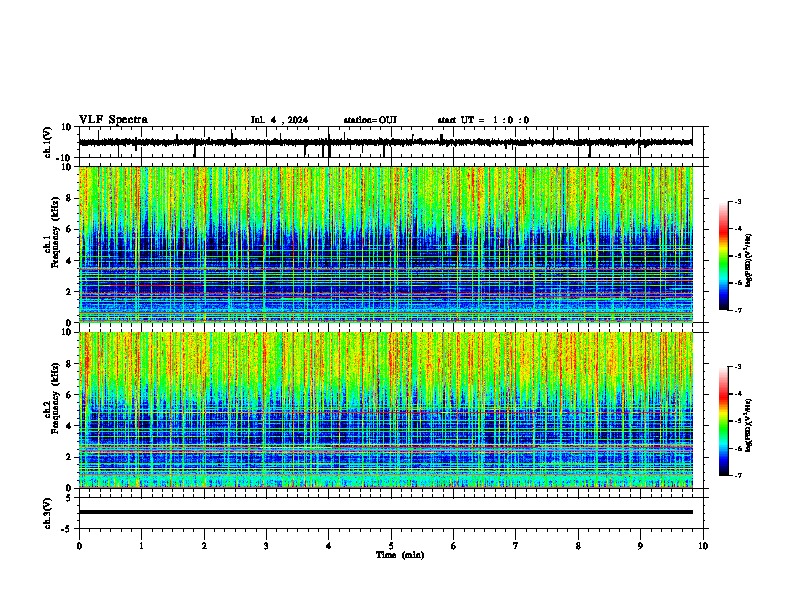This screenshot has width=792, height=612.
Task: Click the ch.2 colorbar log(PSD) label
Action: (x=749, y=425)
